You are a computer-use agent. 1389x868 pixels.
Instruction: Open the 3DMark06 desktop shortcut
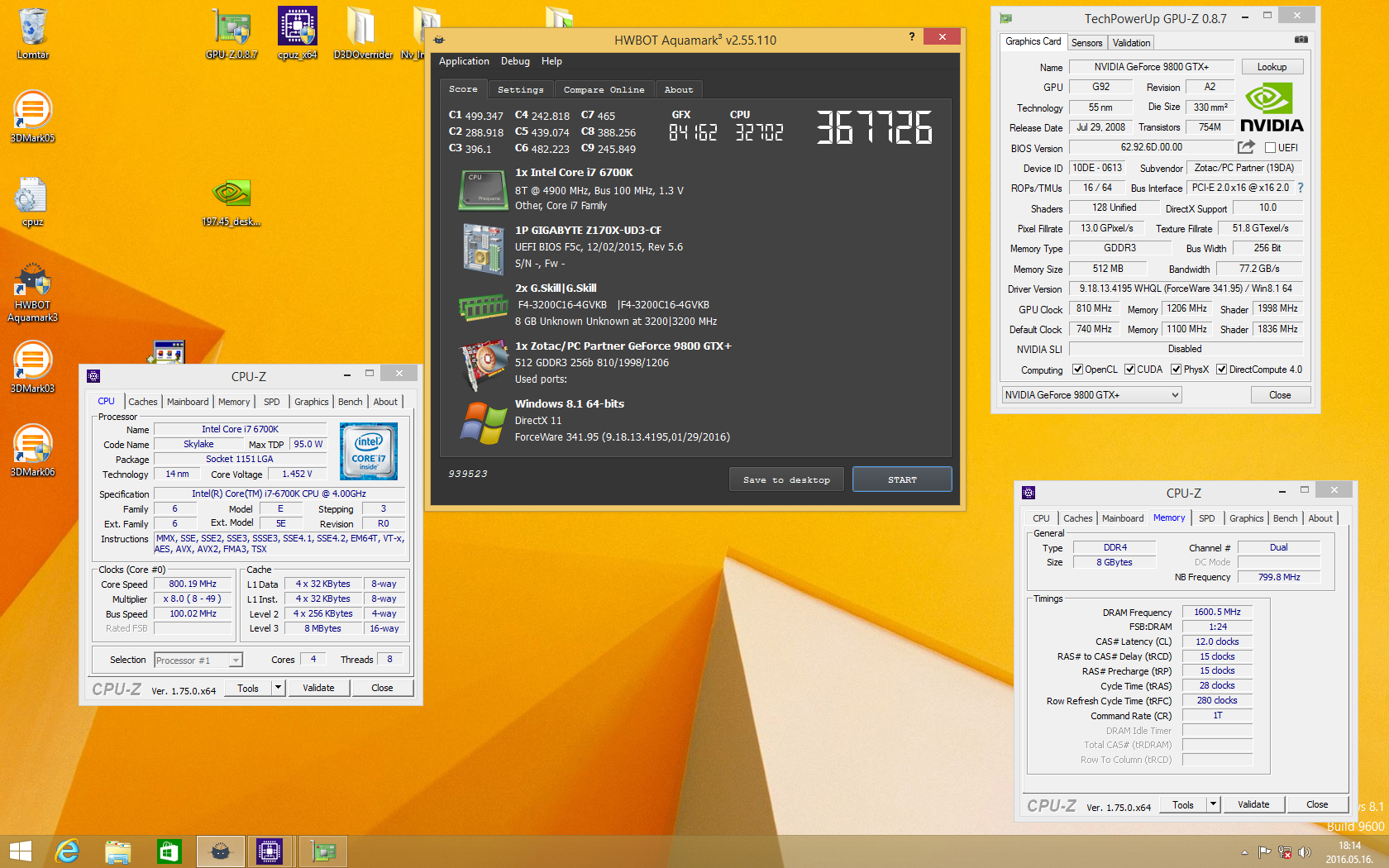33,451
